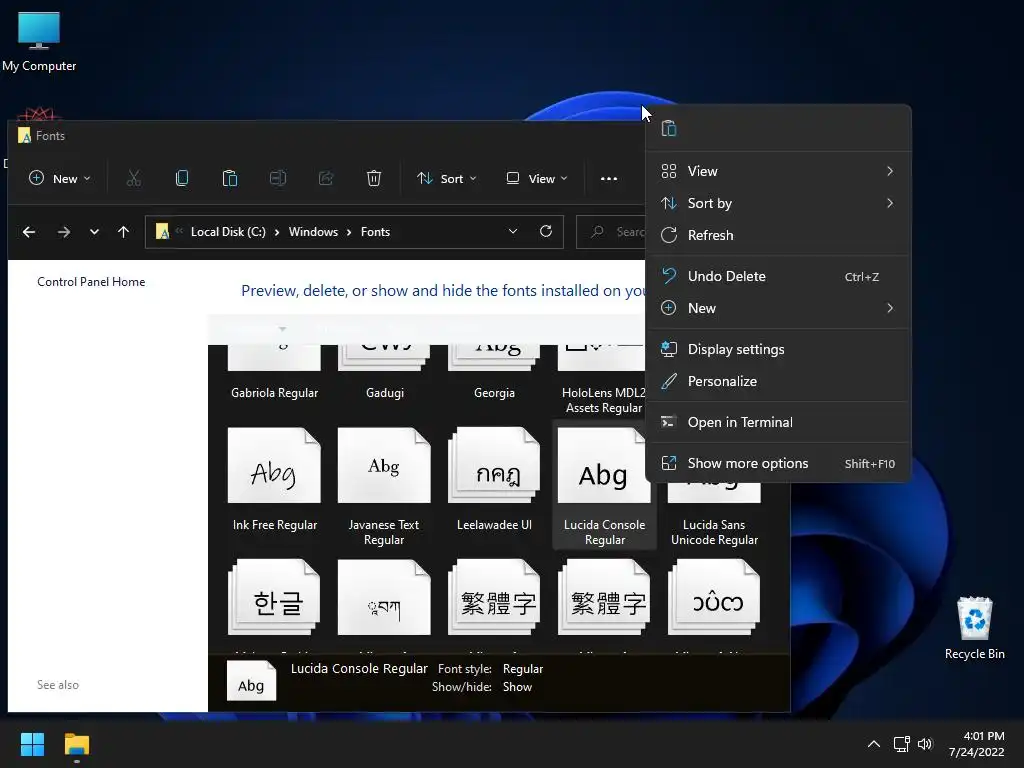Select the Gadugi font family
This screenshot has height=768, width=1024.
[385, 372]
